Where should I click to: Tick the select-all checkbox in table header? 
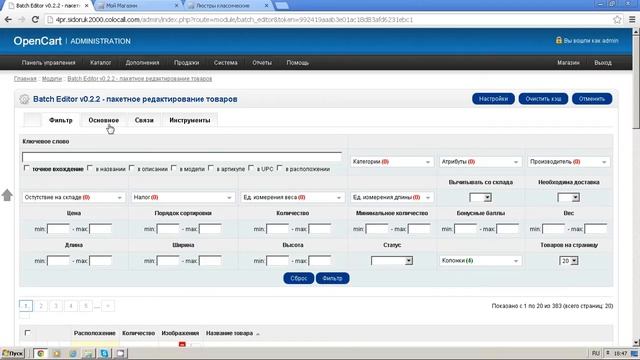(x=27, y=333)
